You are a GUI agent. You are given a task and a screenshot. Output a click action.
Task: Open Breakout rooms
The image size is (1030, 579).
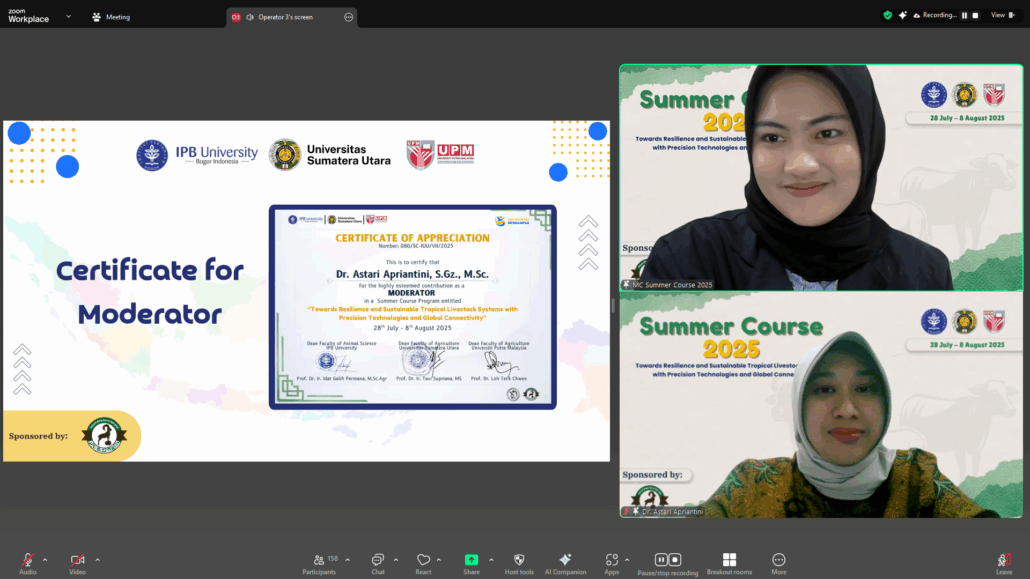[729, 560]
